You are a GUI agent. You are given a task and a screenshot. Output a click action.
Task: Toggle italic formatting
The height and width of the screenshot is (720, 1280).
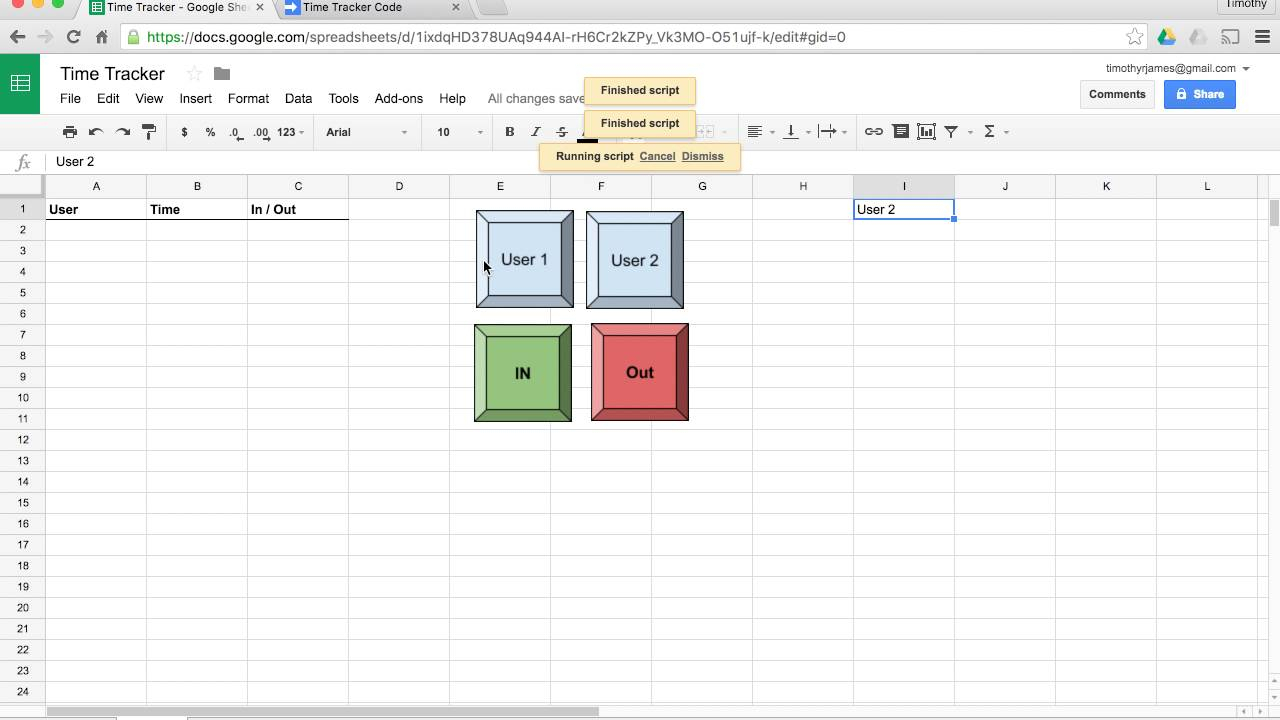pyautogui.click(x=536, y=131)
